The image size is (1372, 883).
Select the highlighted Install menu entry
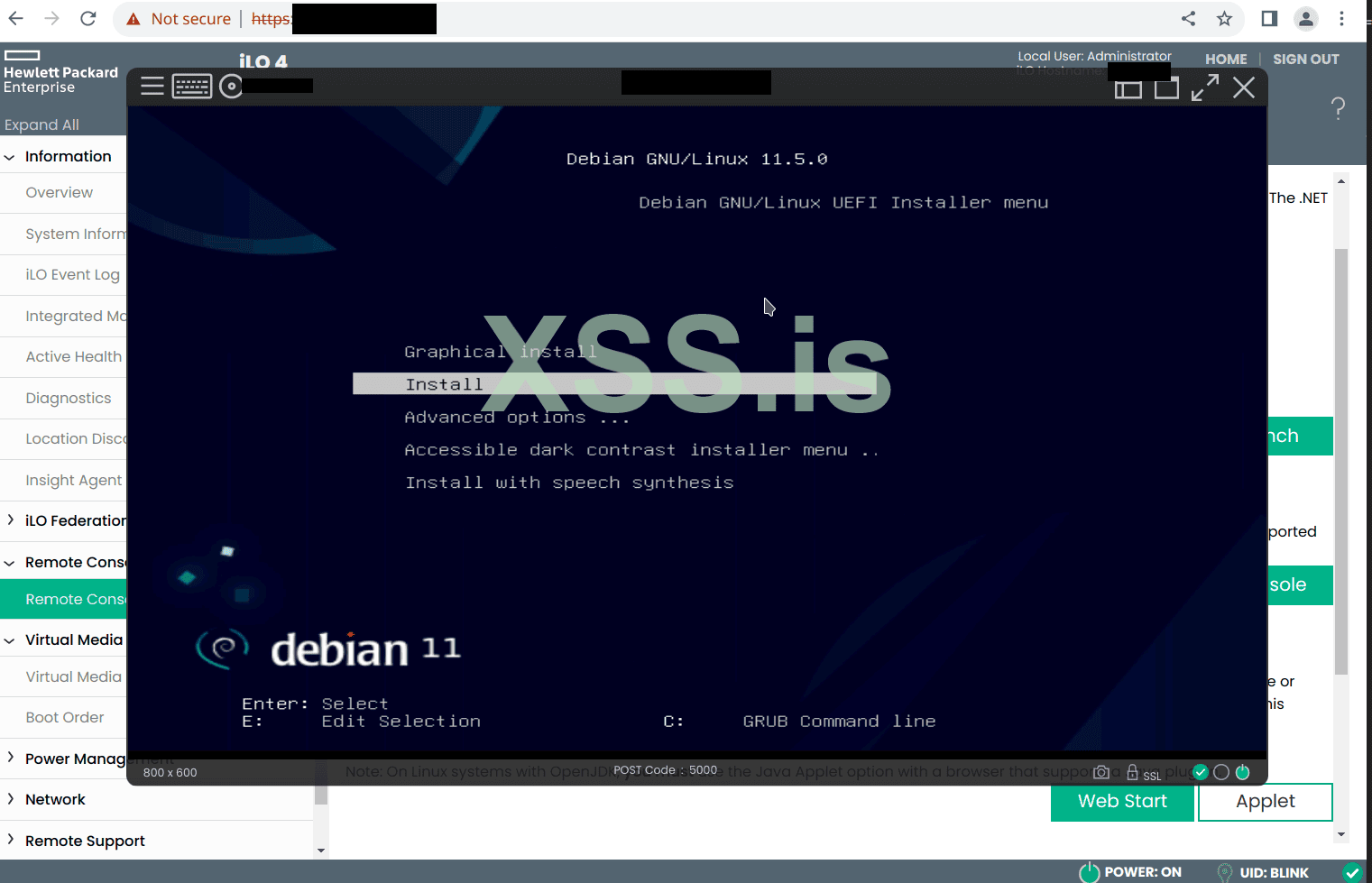[614, 384]
